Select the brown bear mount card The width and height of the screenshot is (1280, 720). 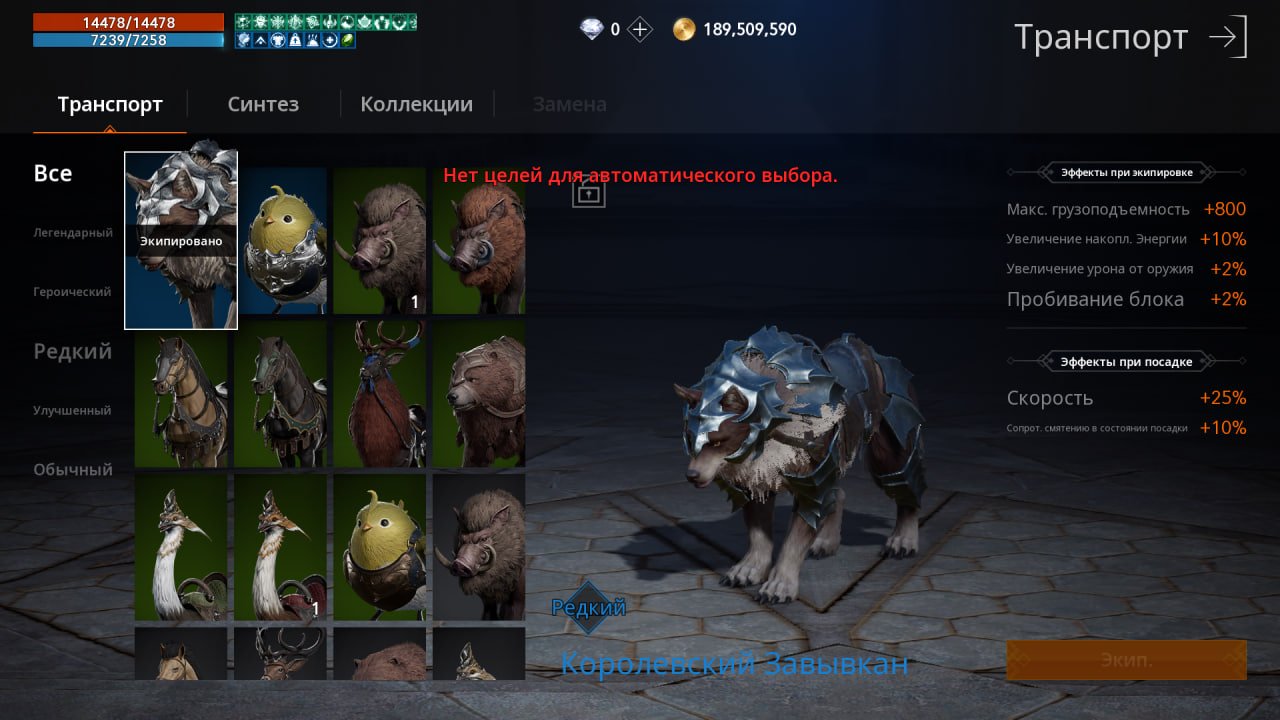coord(479,394)
